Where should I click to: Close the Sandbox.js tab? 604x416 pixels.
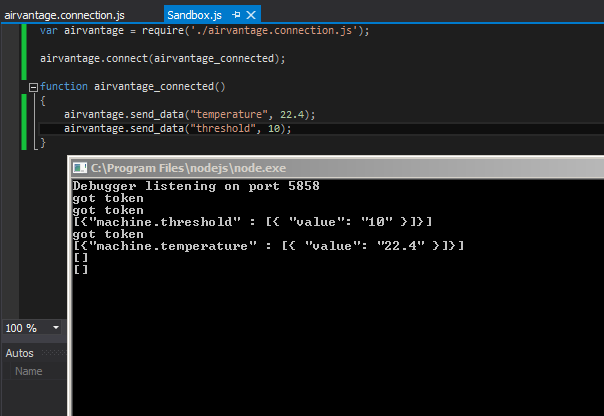click(250, 15)
